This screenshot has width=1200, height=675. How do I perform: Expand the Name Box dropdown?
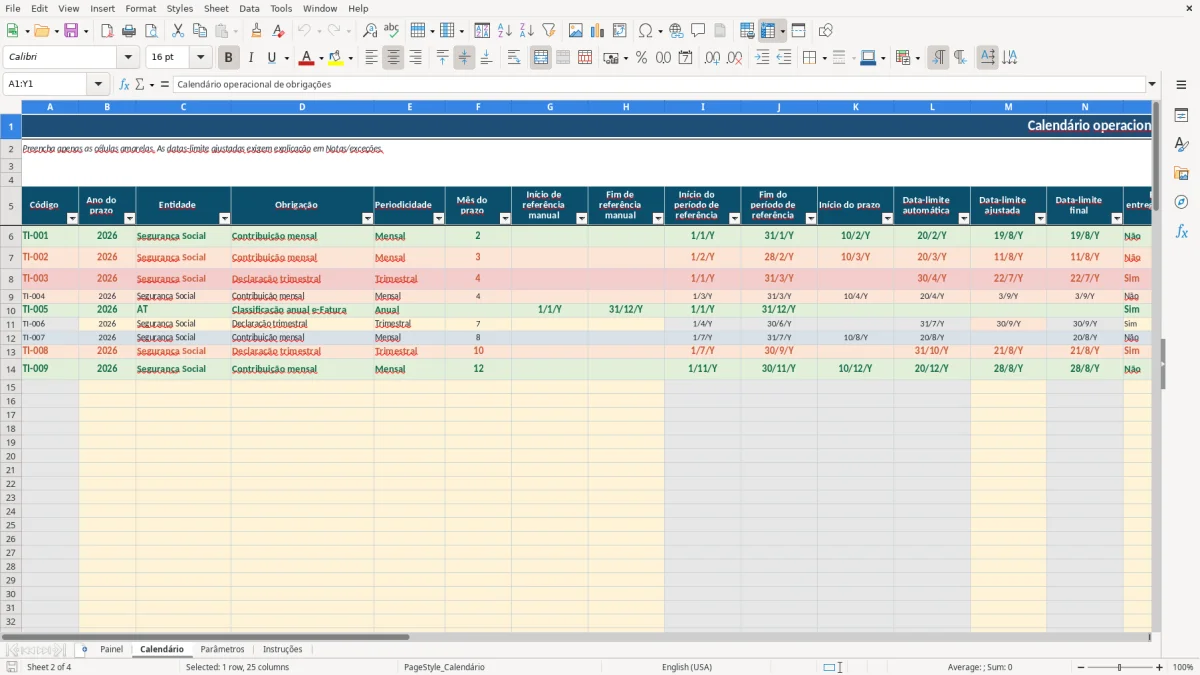point(98,84)
